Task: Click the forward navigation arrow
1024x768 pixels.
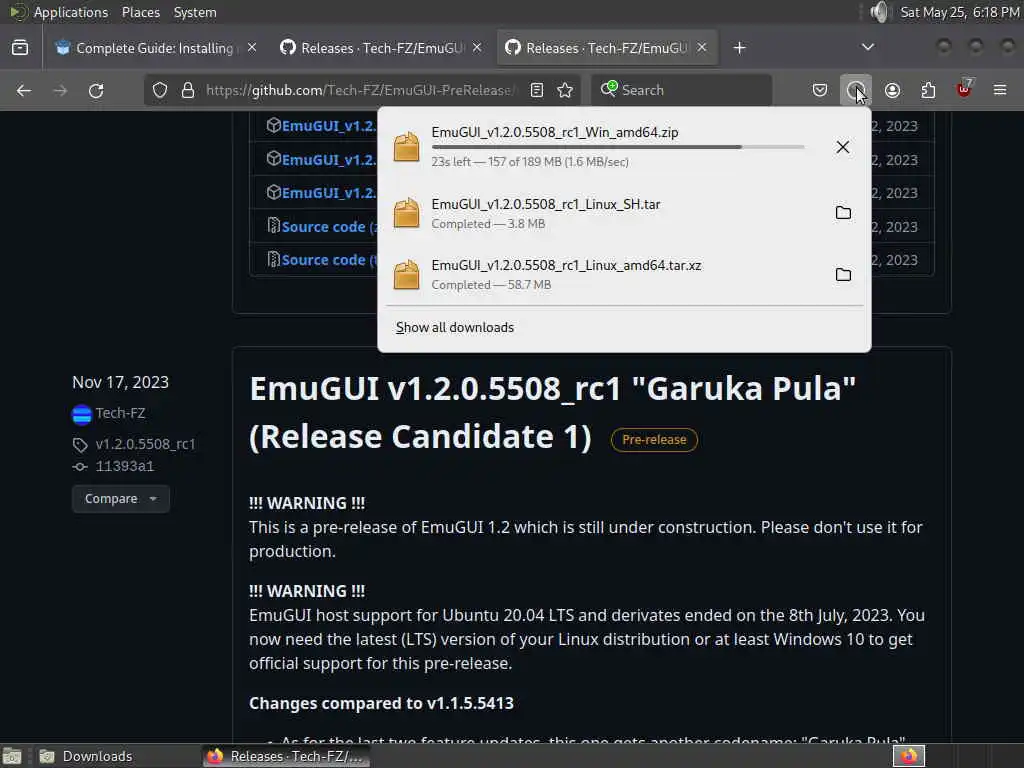Action: point(60,90)
